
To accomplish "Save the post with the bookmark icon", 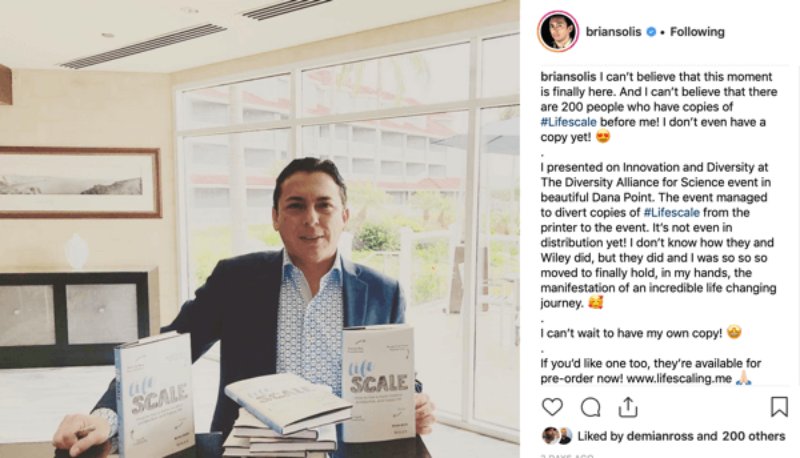I will [x=779, y=406].
